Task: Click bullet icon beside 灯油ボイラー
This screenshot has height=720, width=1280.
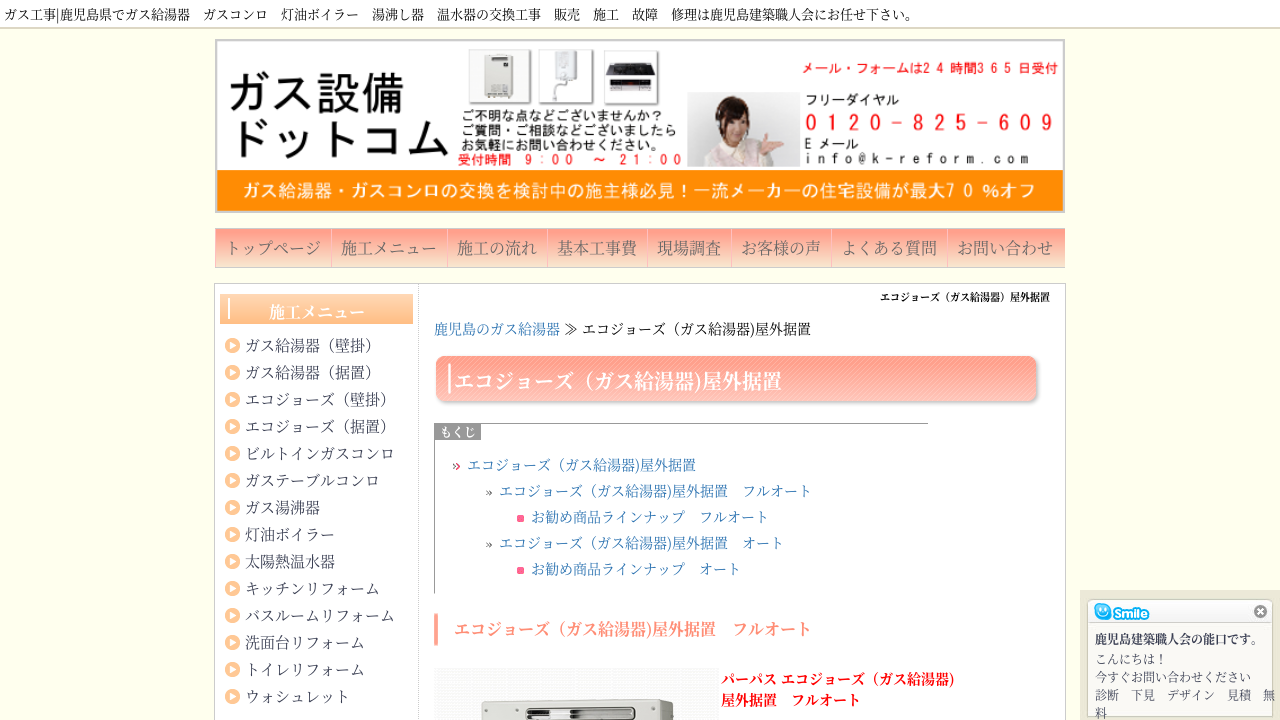Action: pos(232,535)
